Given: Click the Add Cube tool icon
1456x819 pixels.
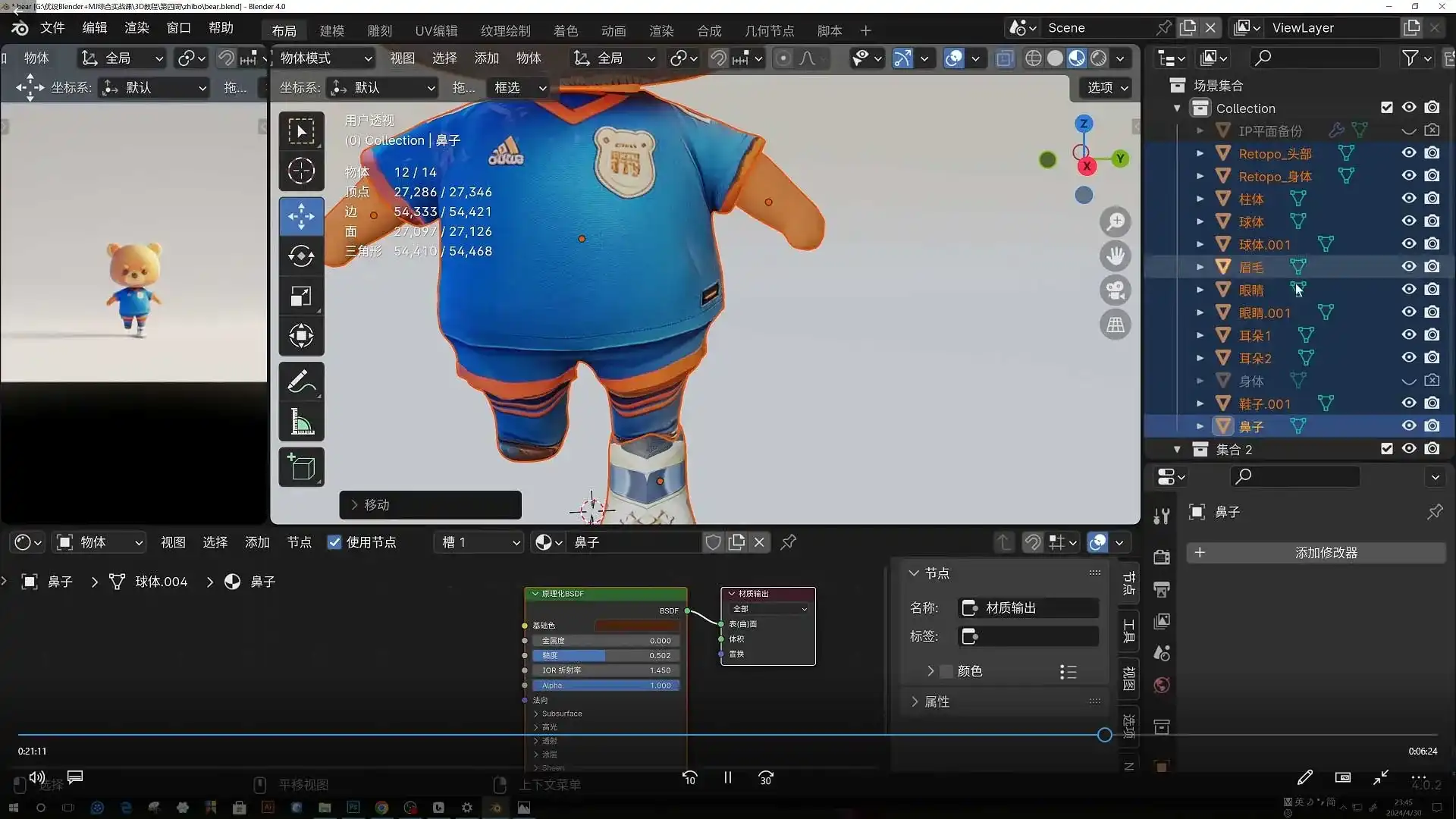Looking at the screenshot, I should tap(301, 467).
